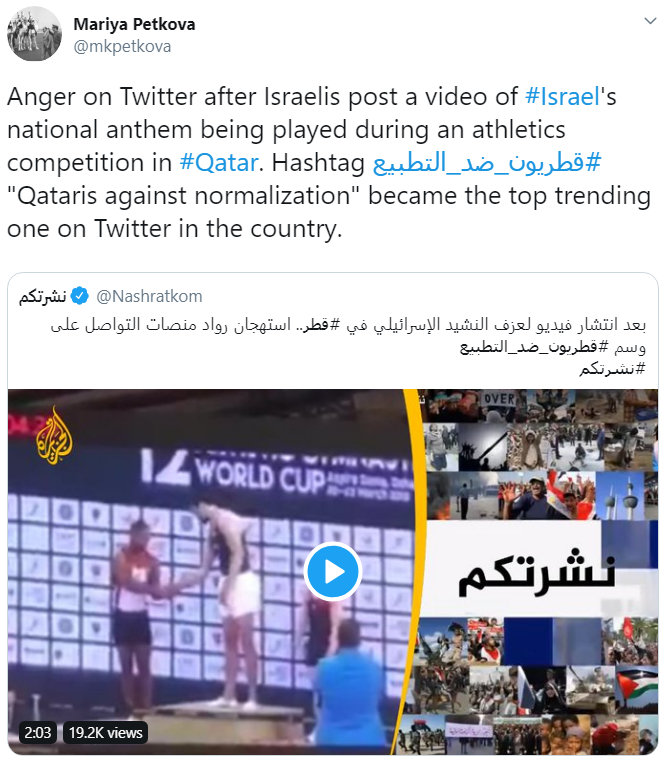Click the 19.2K views label
Viewport: 665px width, 762px height.
click(x=105, y=732)
